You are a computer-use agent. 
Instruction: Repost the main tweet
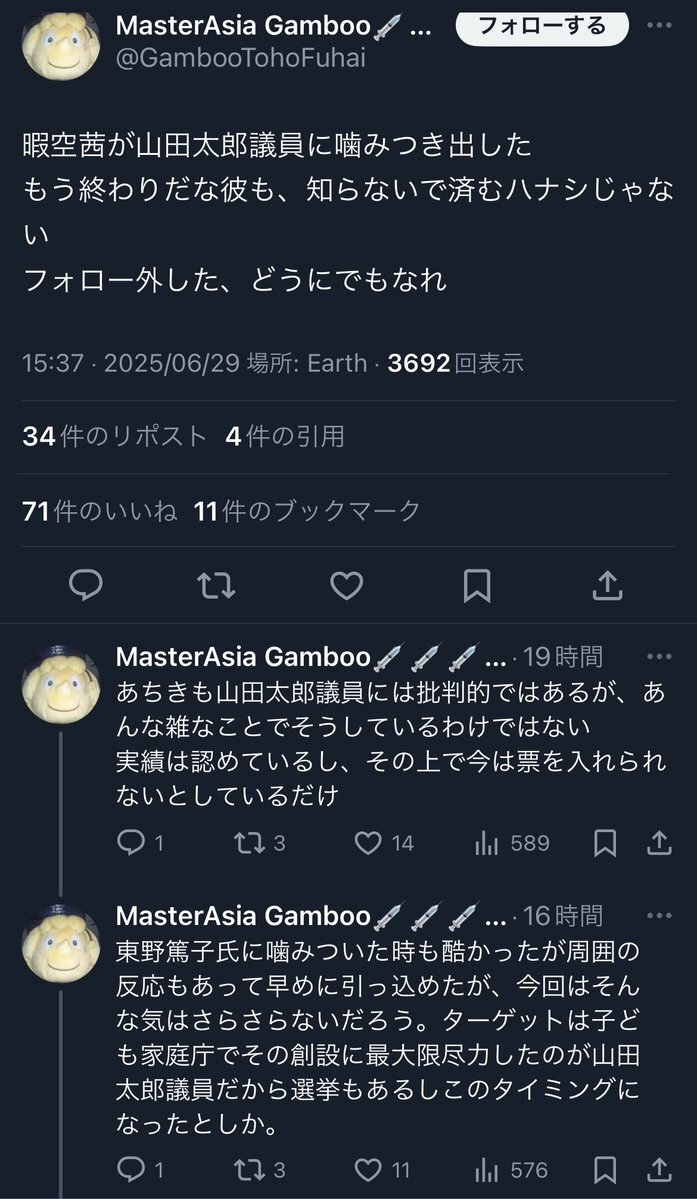click(x=216, y=587)
